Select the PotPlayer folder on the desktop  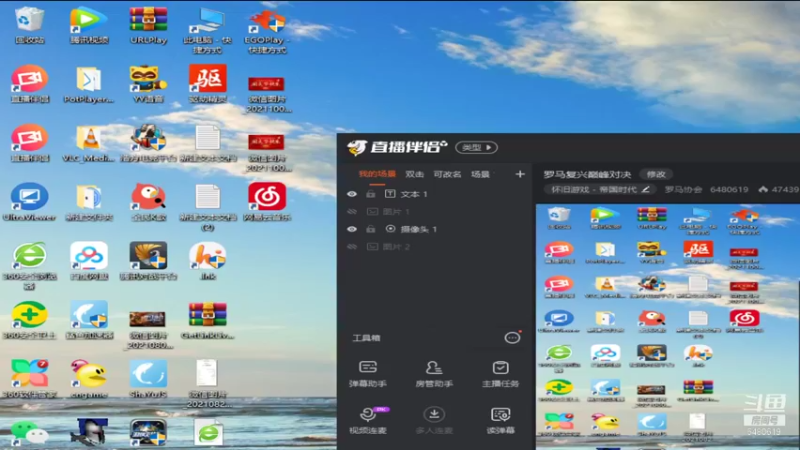(x=89, y=84)
